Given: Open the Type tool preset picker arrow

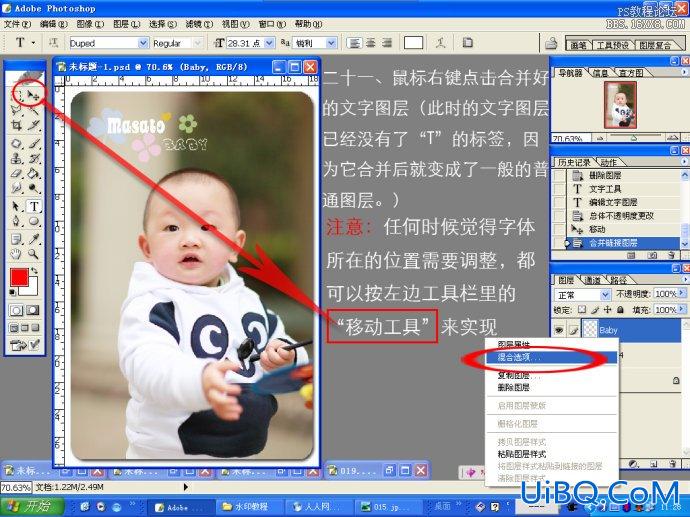Looking at the screenshot, I should [33, 43].
